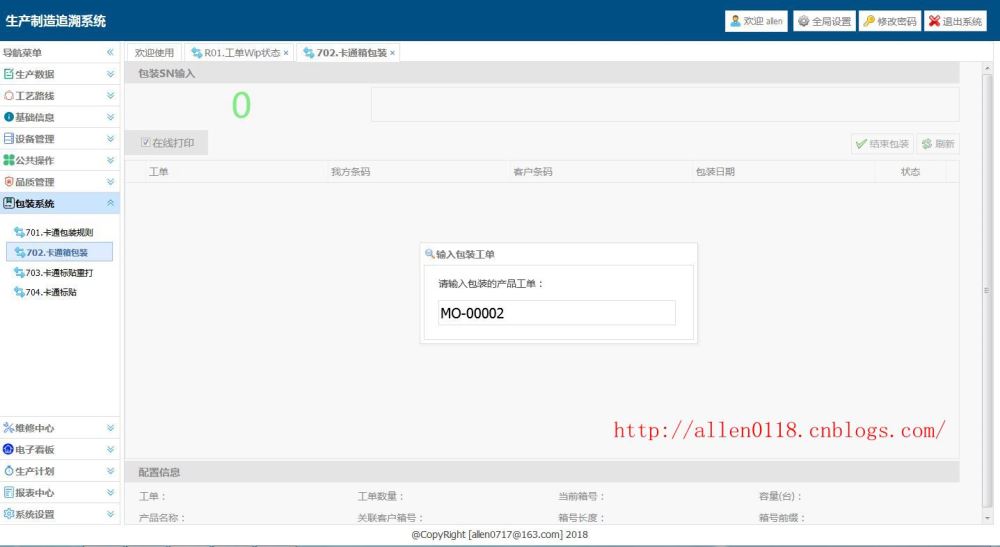Screen dimensions: 1000x547
Task: Click the green checkmark on 结束包装
Action: [x=861, y=144]
